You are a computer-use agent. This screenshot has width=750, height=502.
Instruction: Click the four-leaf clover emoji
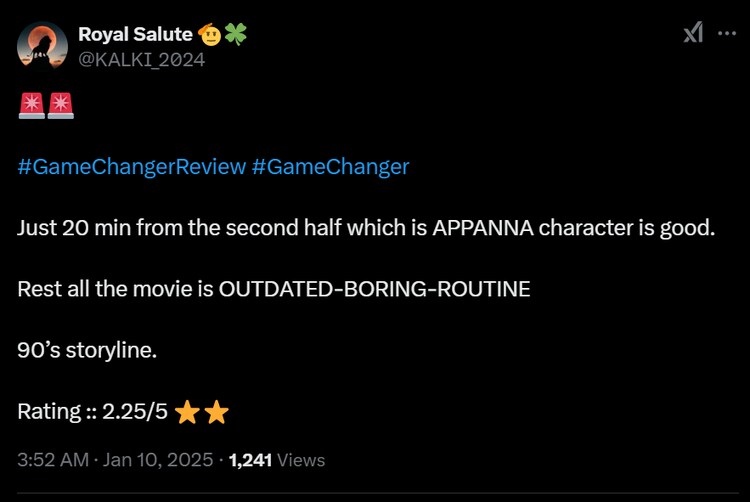pyautogui.click(x=236, y=35)
